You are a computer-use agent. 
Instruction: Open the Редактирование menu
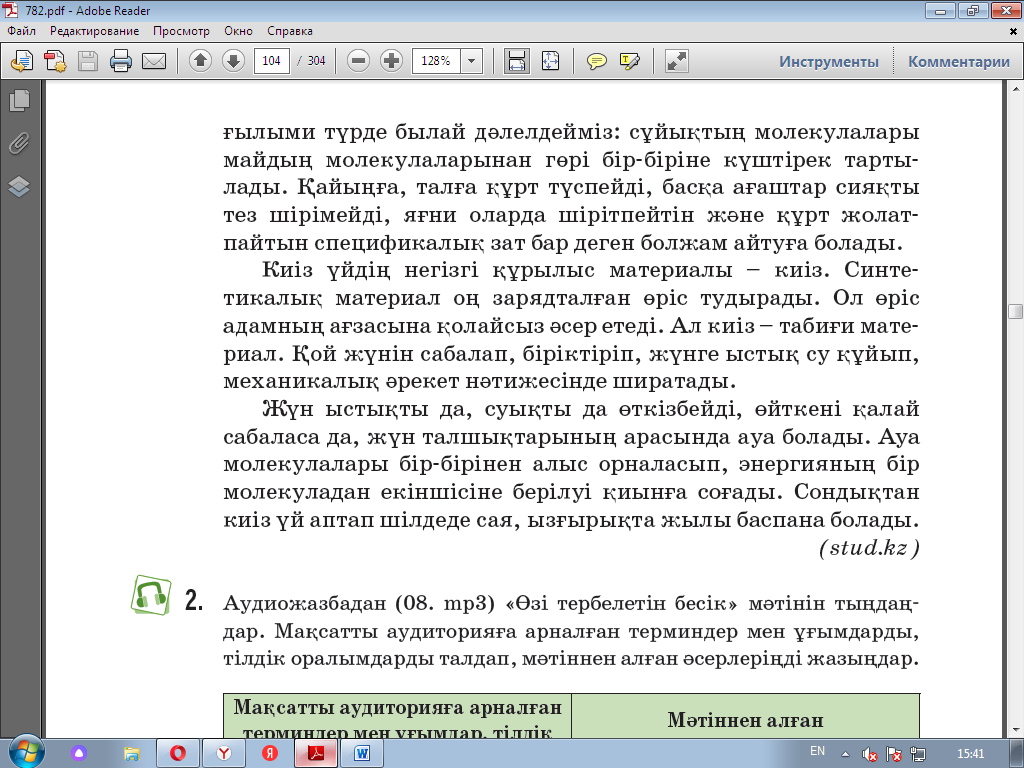pyautogui.click(x=95, y=31)
